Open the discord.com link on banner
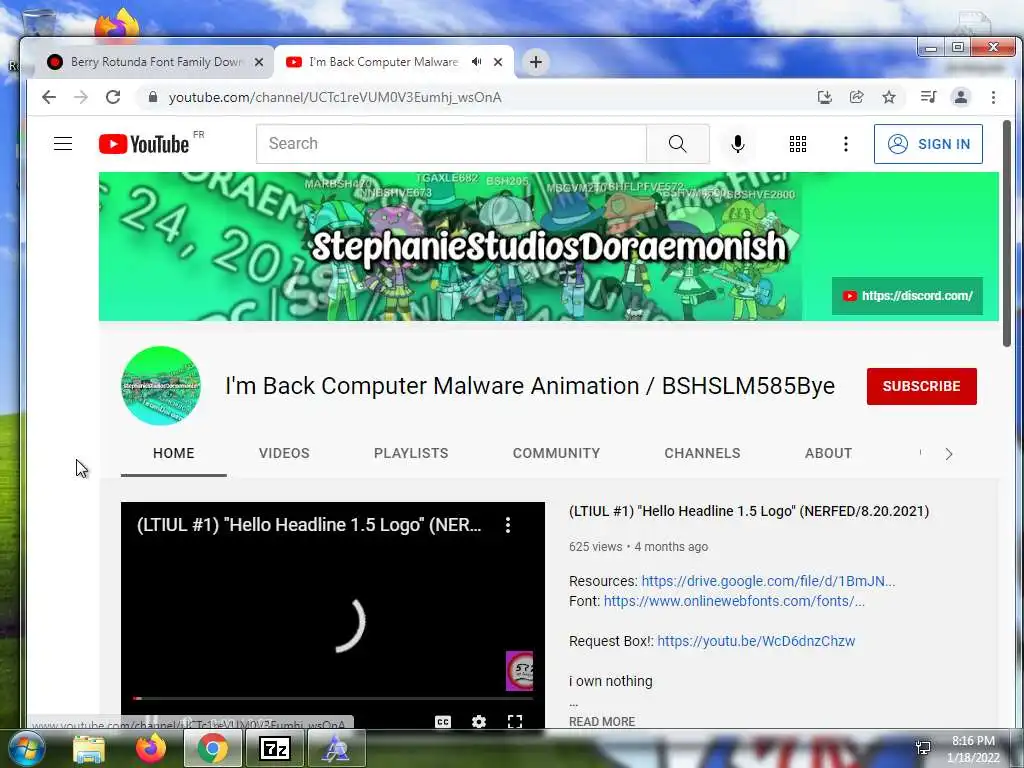 [908, 296]
